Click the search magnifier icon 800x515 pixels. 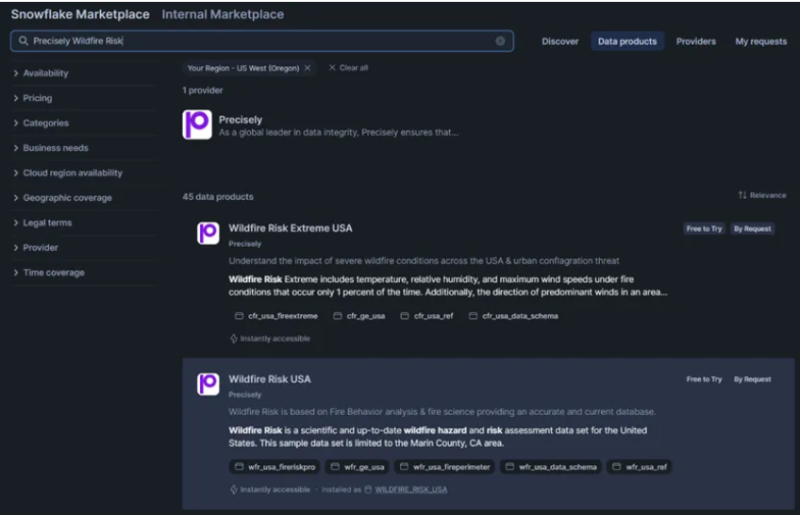pyautogui.click(x=23, y=41)
